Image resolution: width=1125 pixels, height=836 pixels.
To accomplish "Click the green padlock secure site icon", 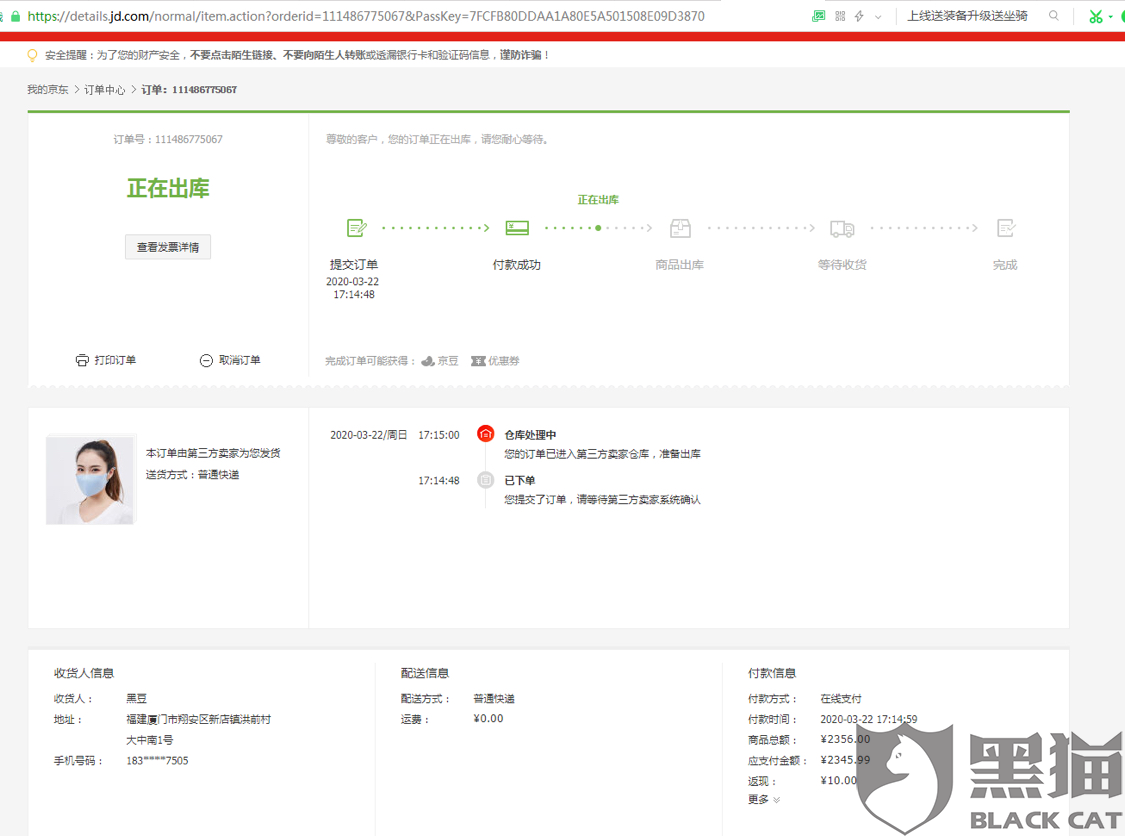I will pos(15,16).
